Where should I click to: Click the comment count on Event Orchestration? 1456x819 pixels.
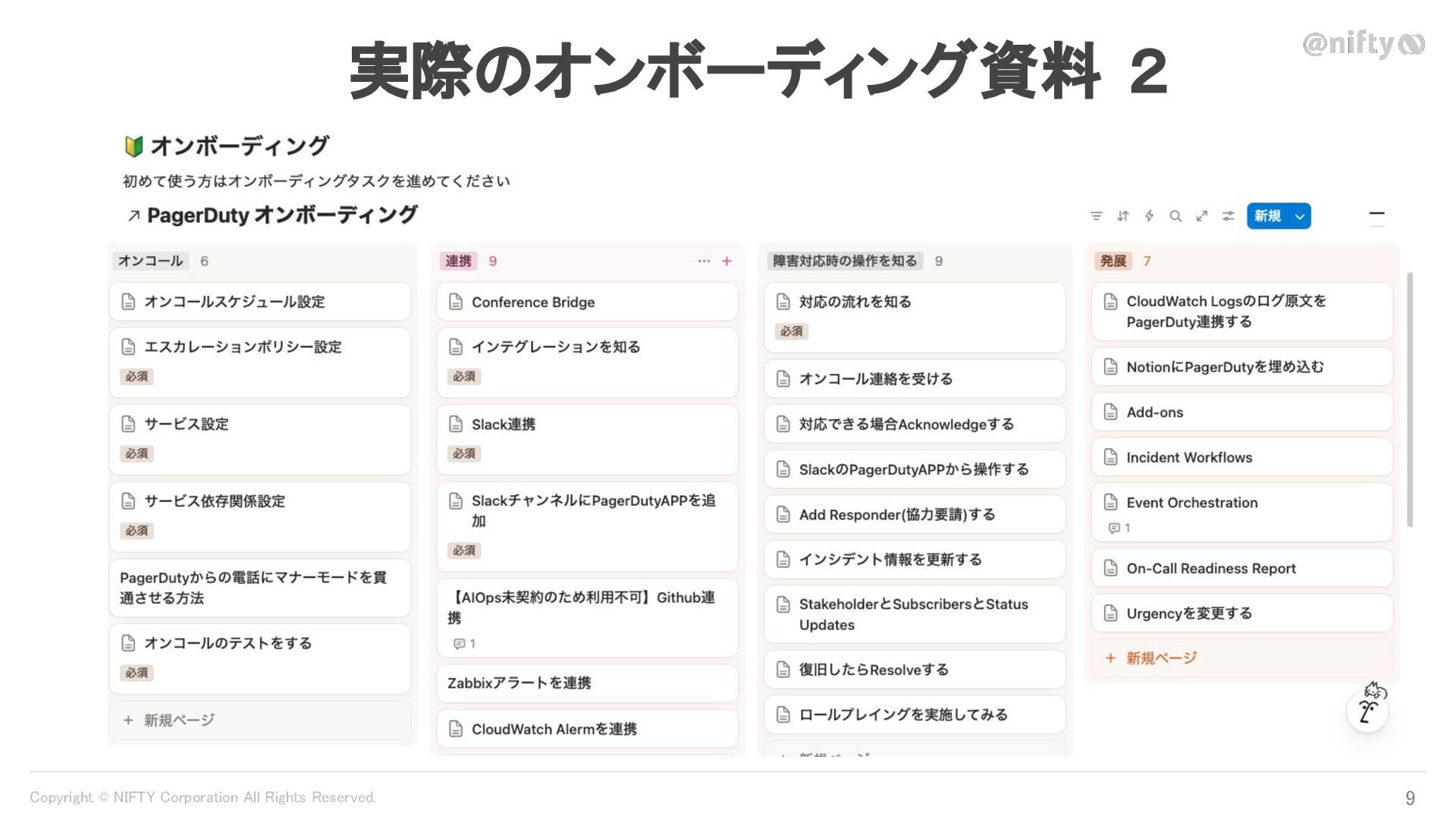click(1119, 528)
